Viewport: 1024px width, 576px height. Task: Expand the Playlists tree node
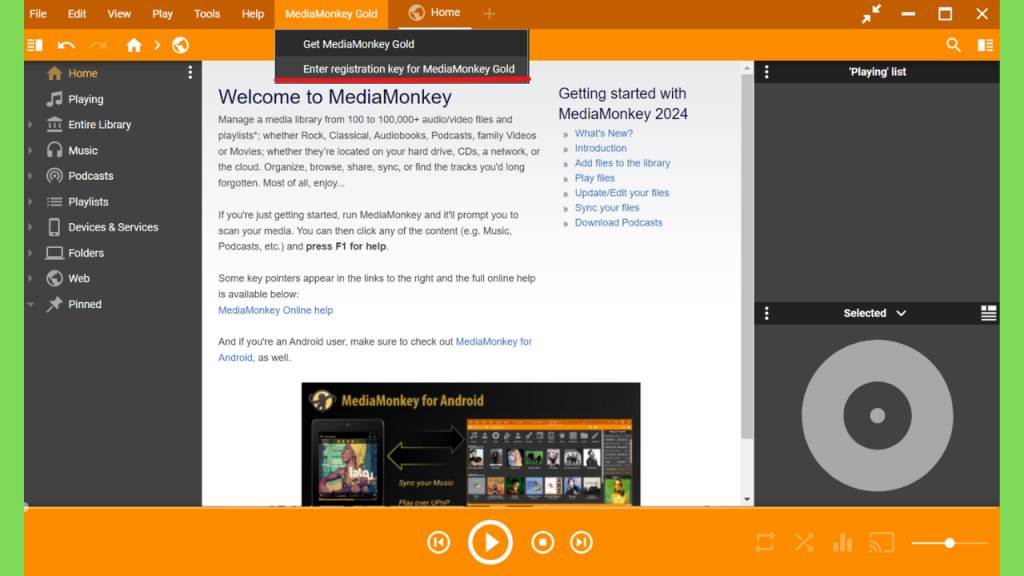pyautogui.click(x=30, y=202)
